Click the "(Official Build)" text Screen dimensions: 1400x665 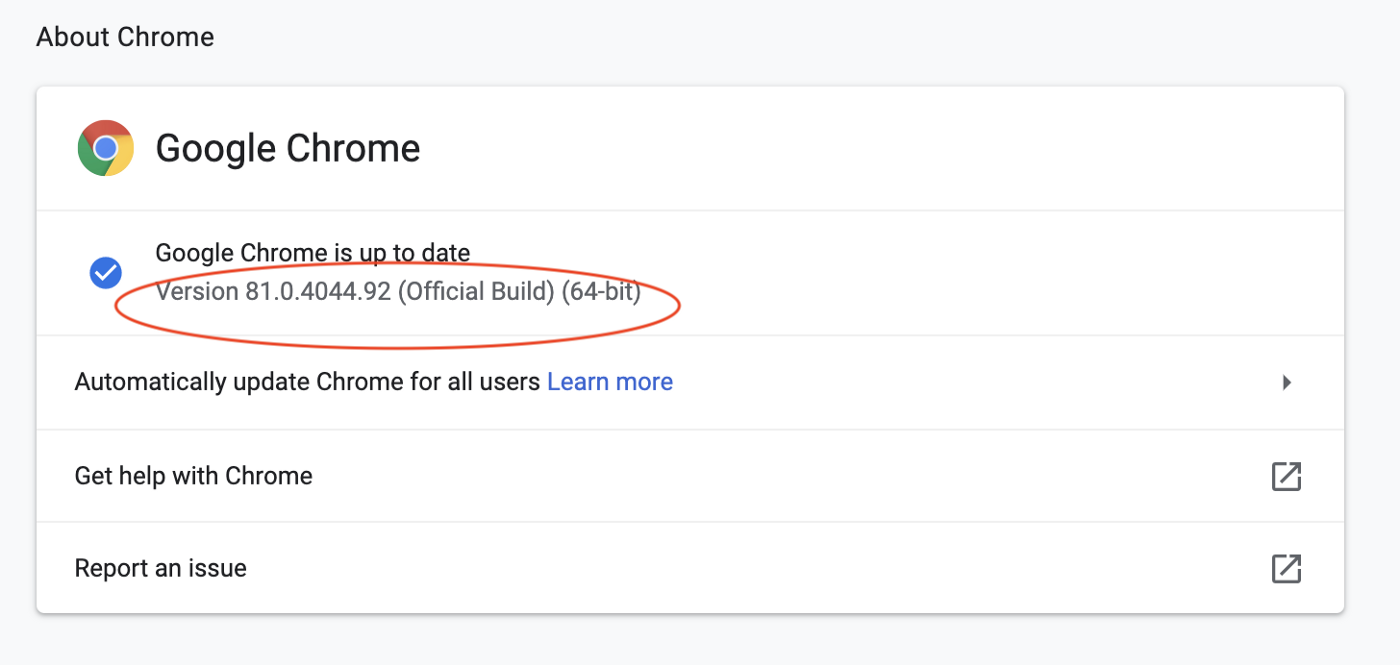coord(476,292)
